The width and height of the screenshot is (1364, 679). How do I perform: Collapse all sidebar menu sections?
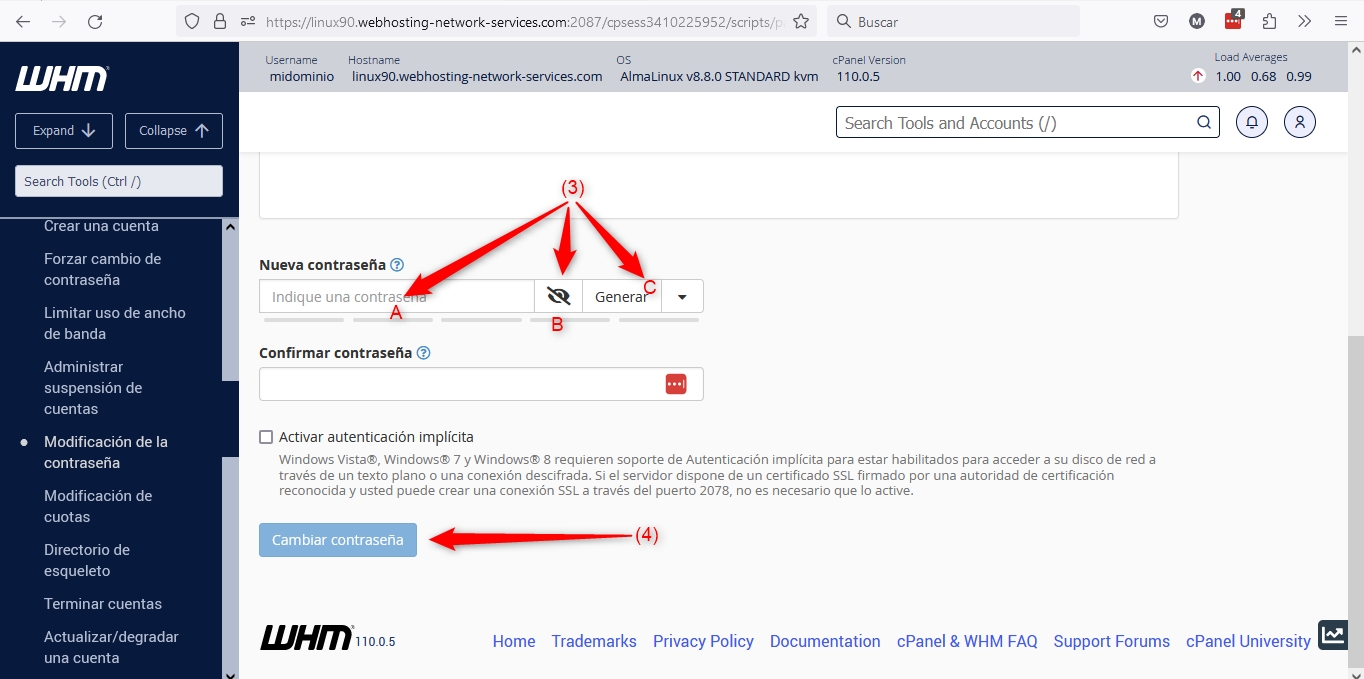(173, 131)
